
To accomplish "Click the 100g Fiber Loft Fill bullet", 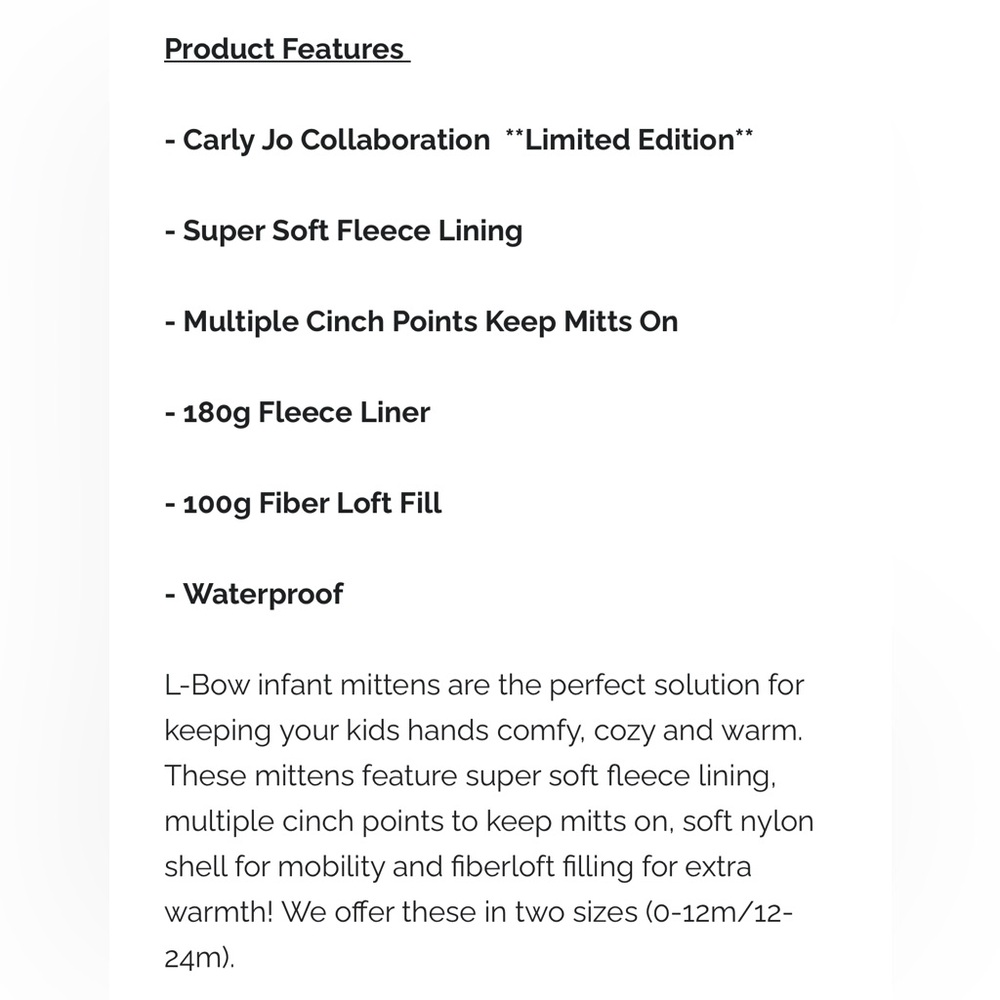I will 303,504.
